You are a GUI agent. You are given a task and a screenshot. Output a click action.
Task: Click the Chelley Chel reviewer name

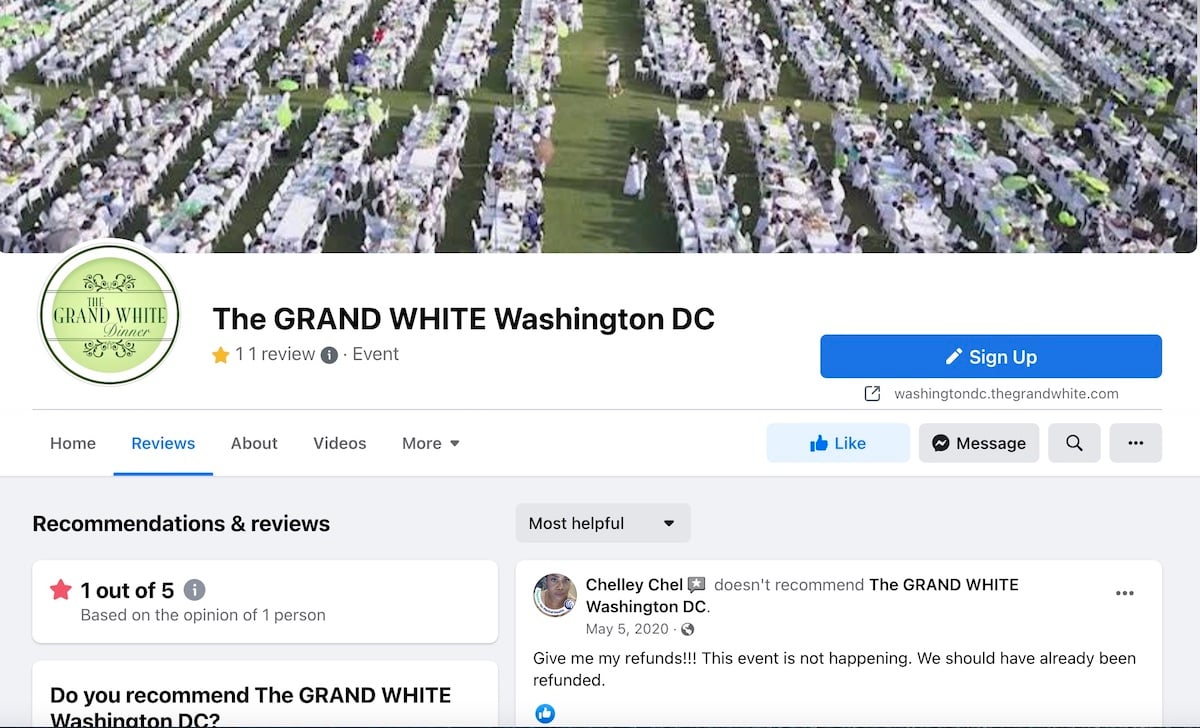pyautogui.click(x=634, y=584)
